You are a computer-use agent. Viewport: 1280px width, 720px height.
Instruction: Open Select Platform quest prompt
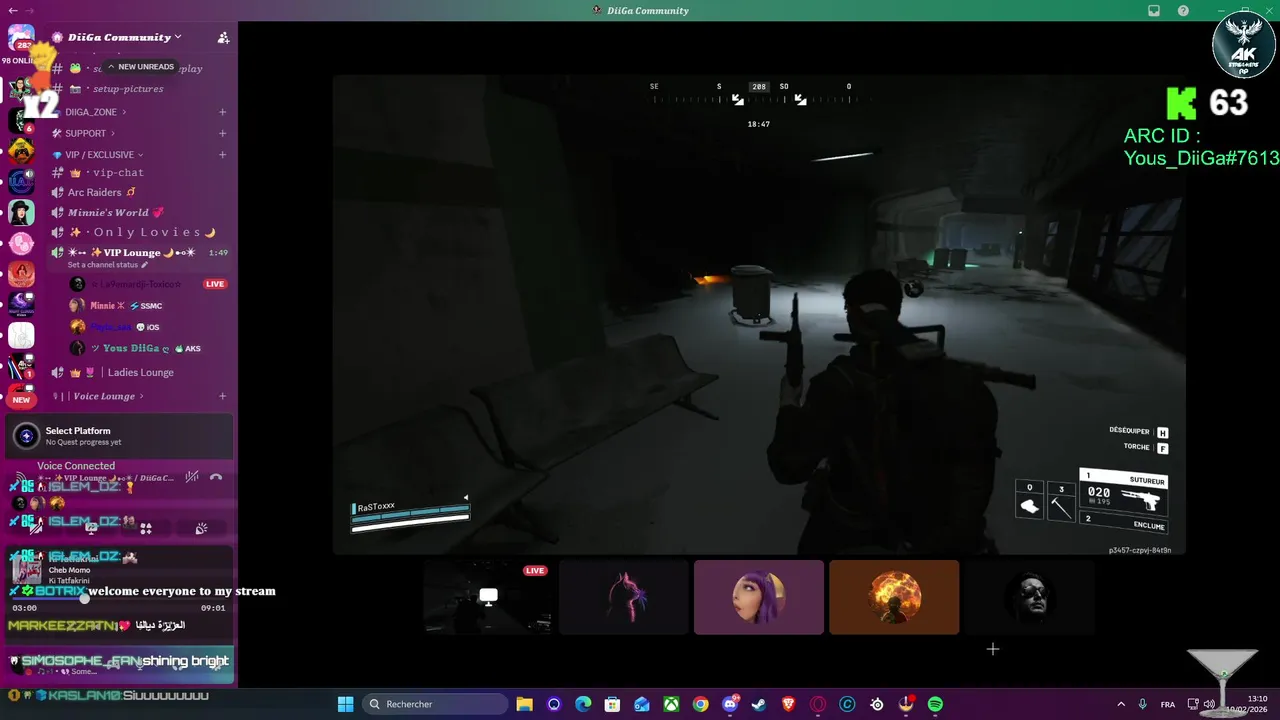click(x=120, y=436)
